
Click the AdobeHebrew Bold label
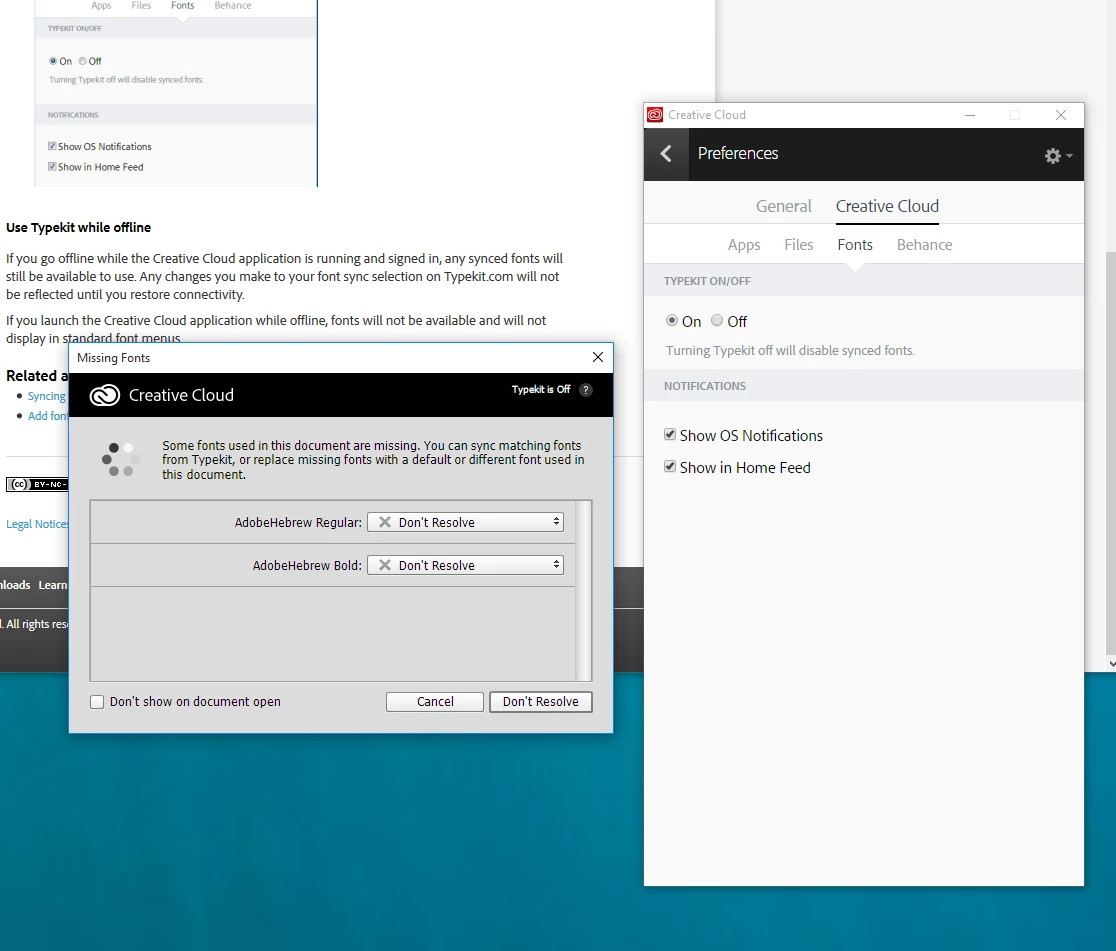click(x=307, y=565)
